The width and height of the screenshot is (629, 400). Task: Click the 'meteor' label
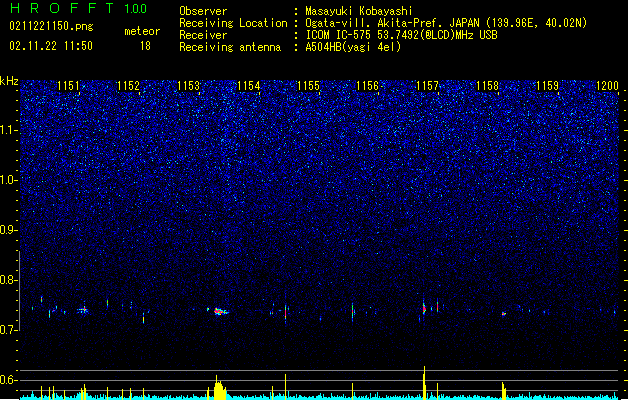point(142,31)
